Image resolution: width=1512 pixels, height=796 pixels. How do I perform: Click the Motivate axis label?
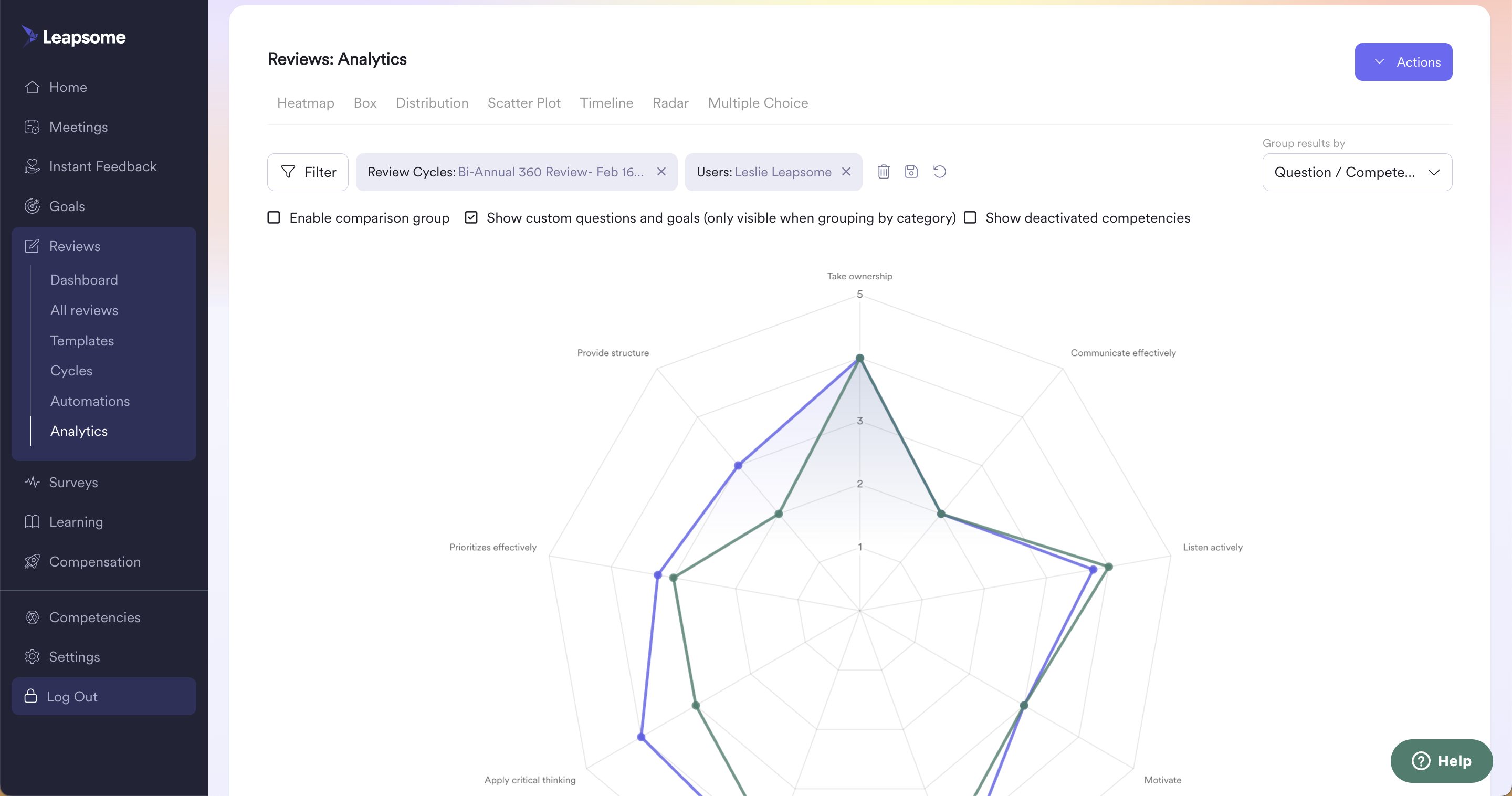[1162, 780]
